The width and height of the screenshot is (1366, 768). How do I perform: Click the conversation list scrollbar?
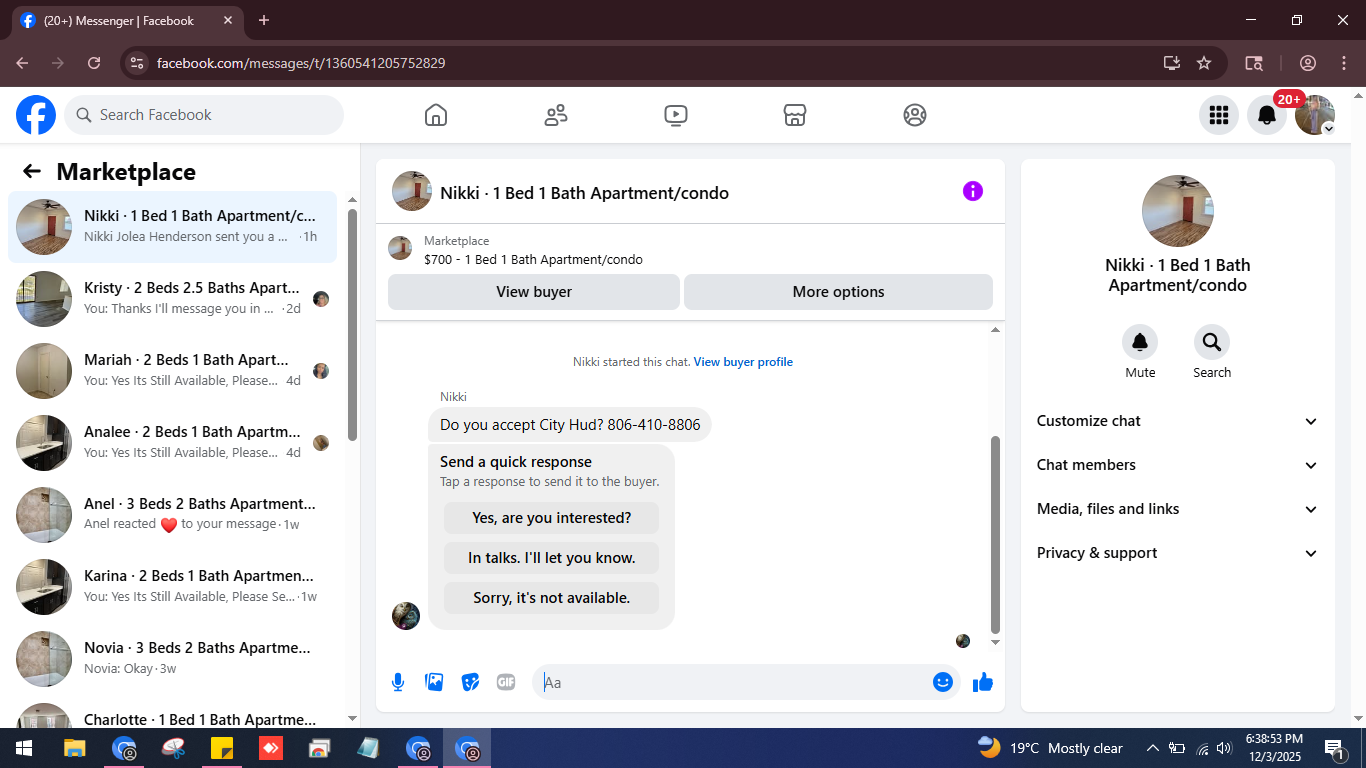tap(352, 325)
